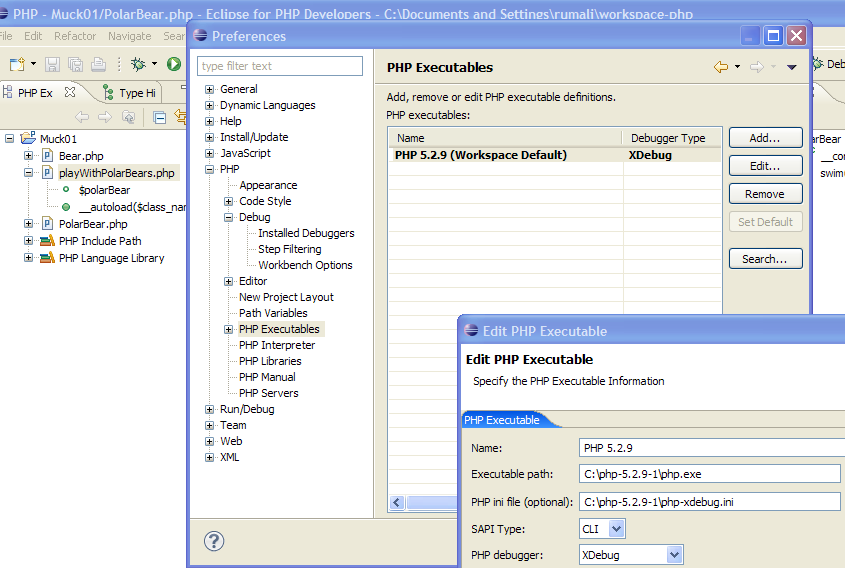Click the Executable path field
The height and width of the screenshot is (568, 845).
pyautogui.click(x=709, y=474)
